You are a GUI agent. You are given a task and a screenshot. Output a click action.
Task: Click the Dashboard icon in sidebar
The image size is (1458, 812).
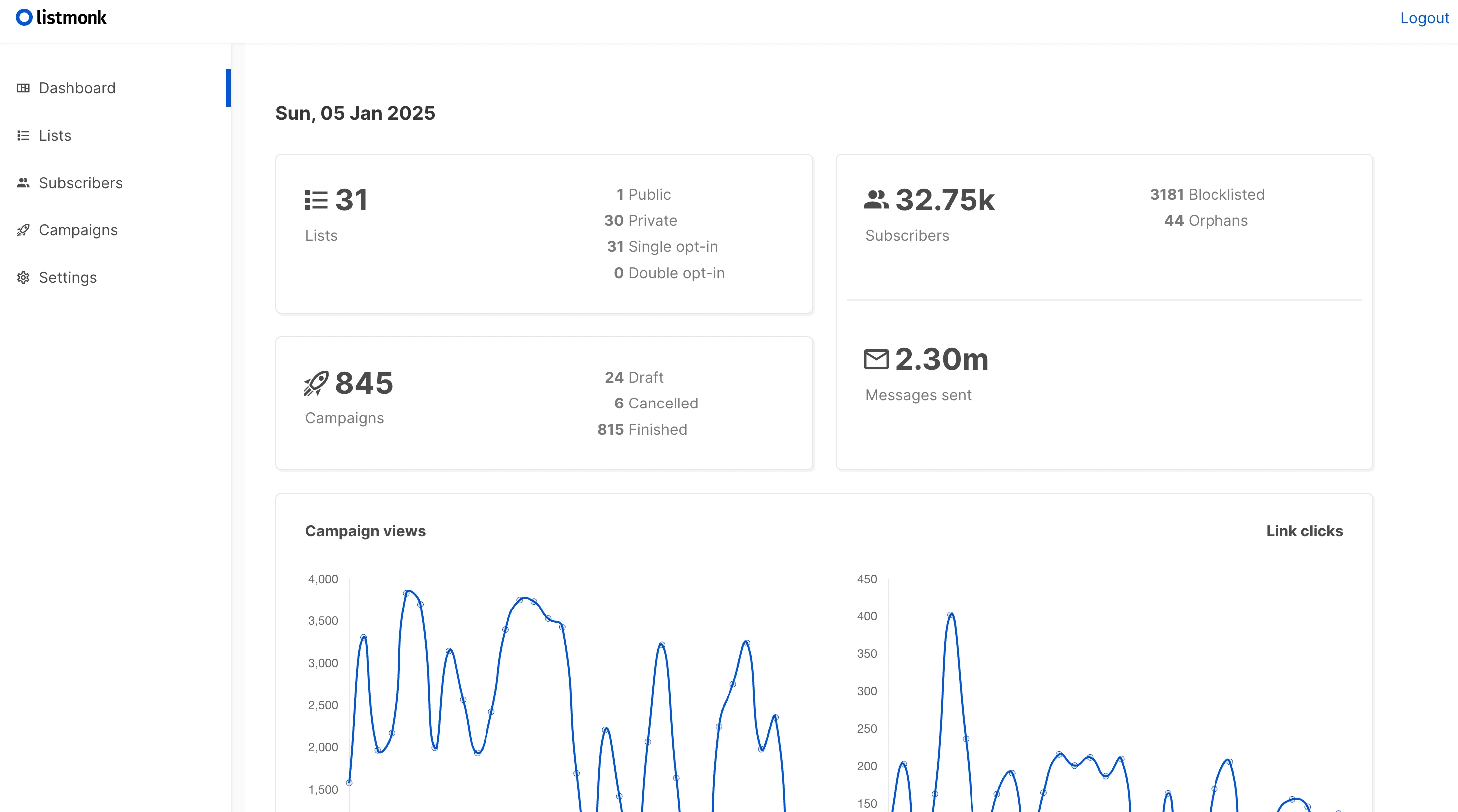[23, 88]
